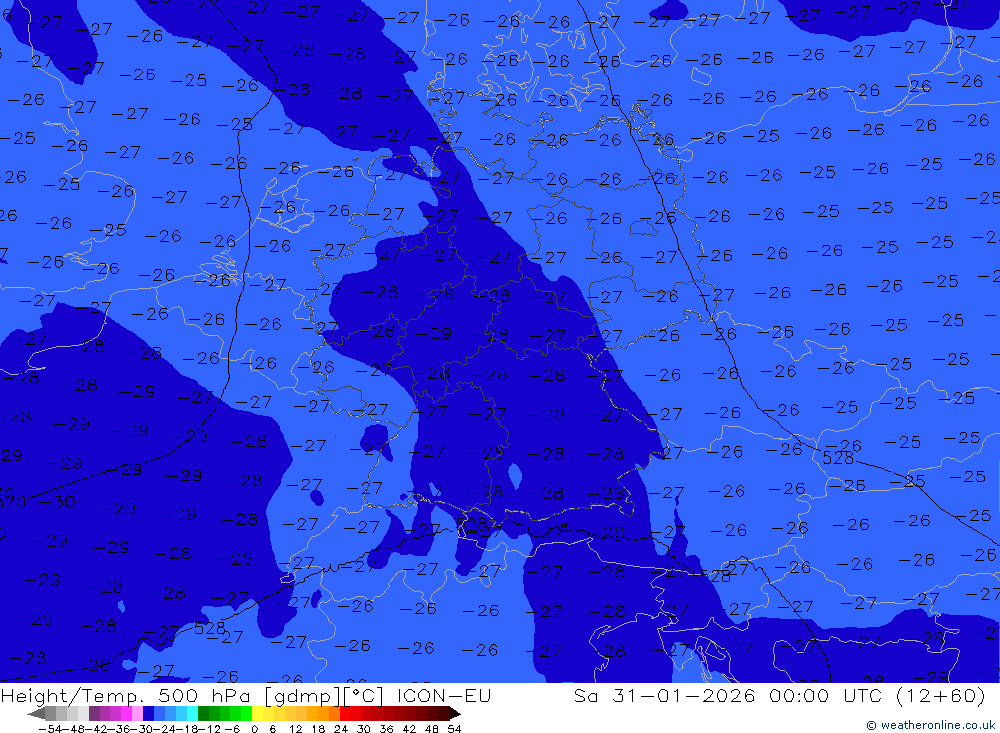Click the dark purple legend swatch

click(x=94, y=714)
